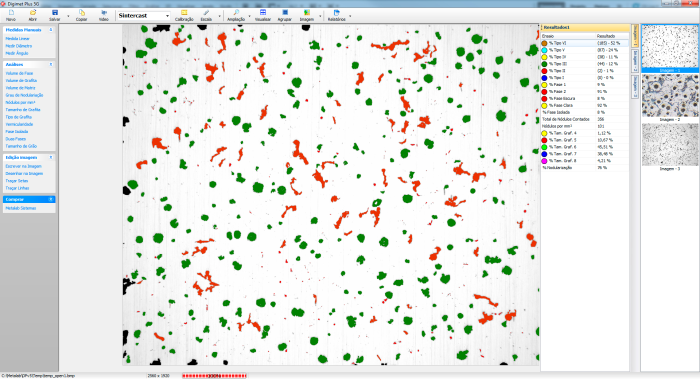Switch to the Imagem - 2 vertical tab
This screenshot has height=379, width=700.
pyautogui.click(x=635, y=61)
